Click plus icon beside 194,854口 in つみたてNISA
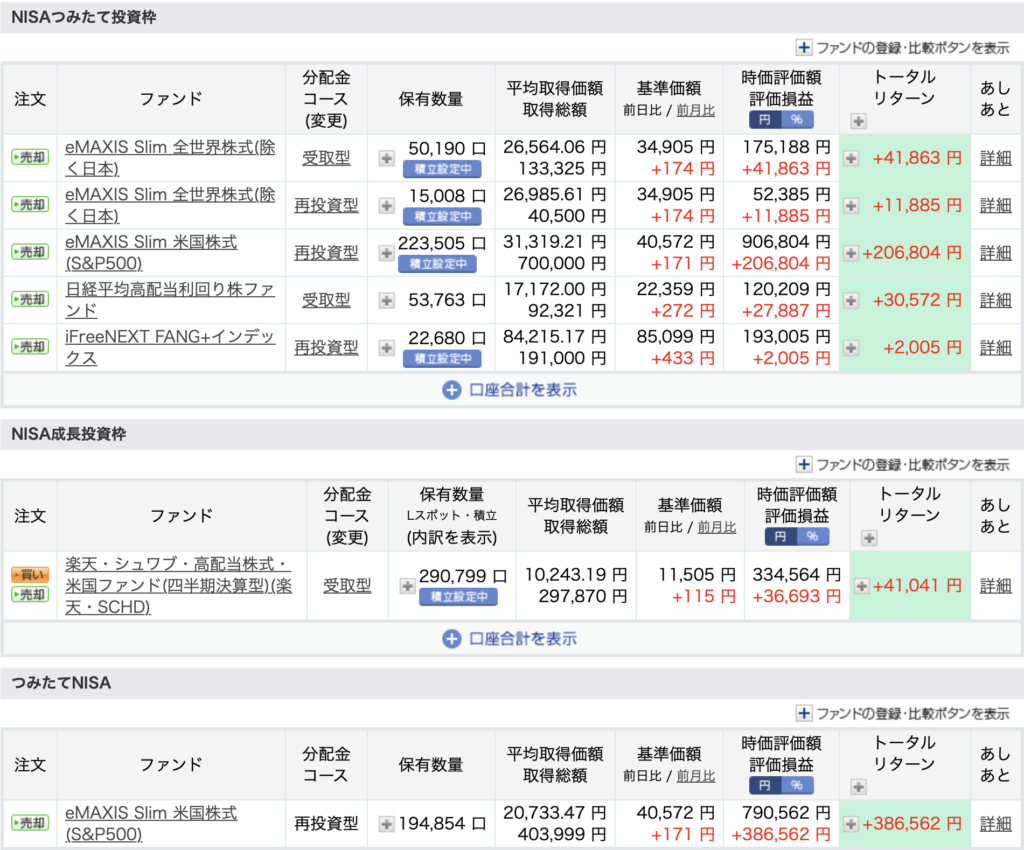 (x=386, y=824)
